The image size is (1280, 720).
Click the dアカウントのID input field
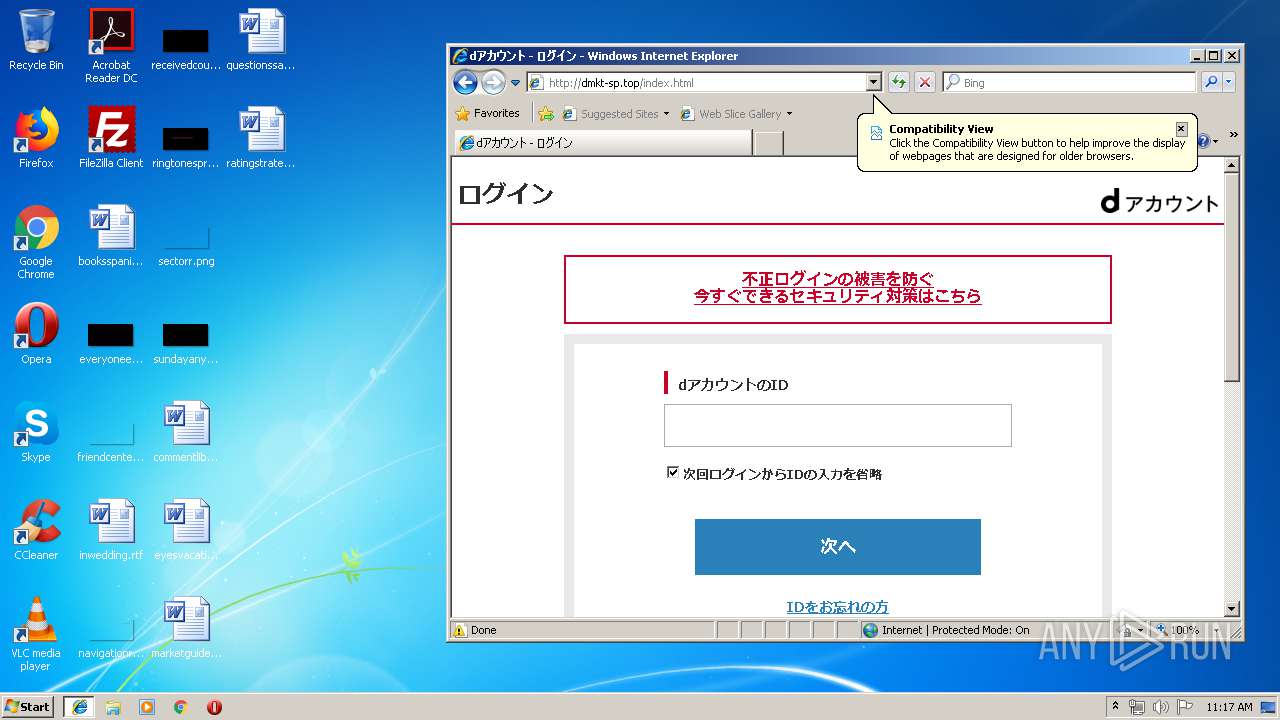(x=838, y=425)
